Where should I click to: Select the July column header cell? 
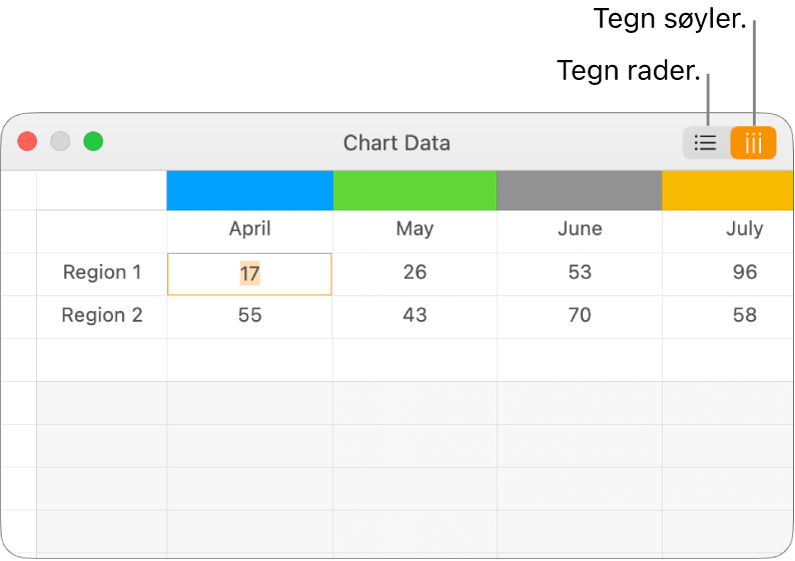(x=744, y=229)
